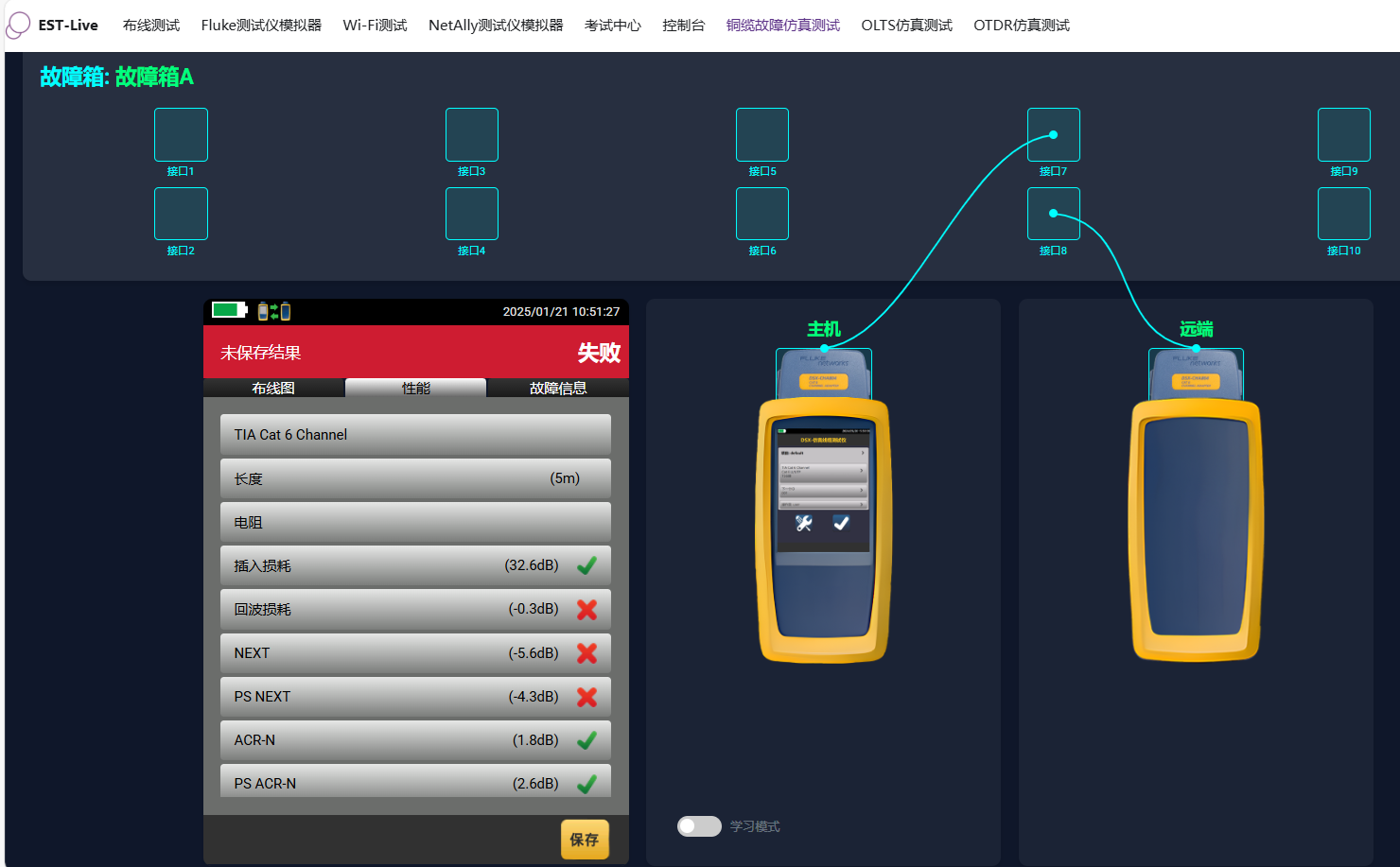
Task: Select port 接口6 on the fault box
Action: click(x=762, y=214)
